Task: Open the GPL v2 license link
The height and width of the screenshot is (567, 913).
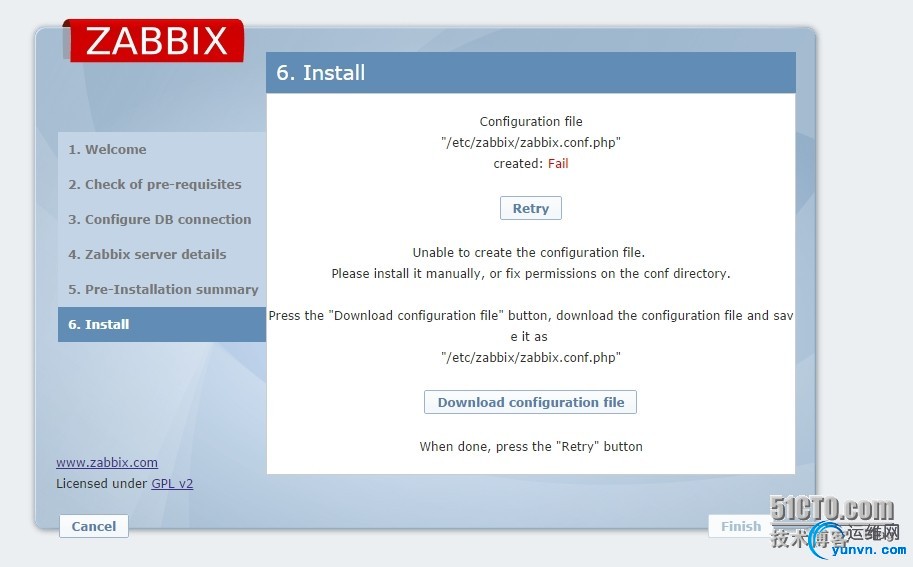Action: 172,483
